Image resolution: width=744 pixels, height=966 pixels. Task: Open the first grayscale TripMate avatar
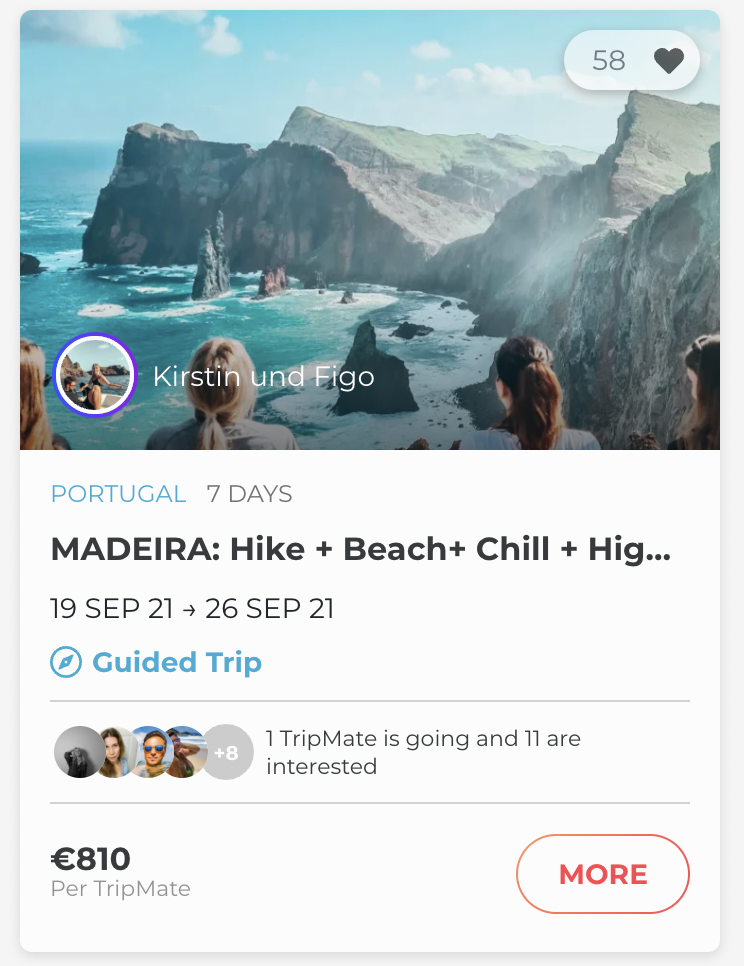76,752
